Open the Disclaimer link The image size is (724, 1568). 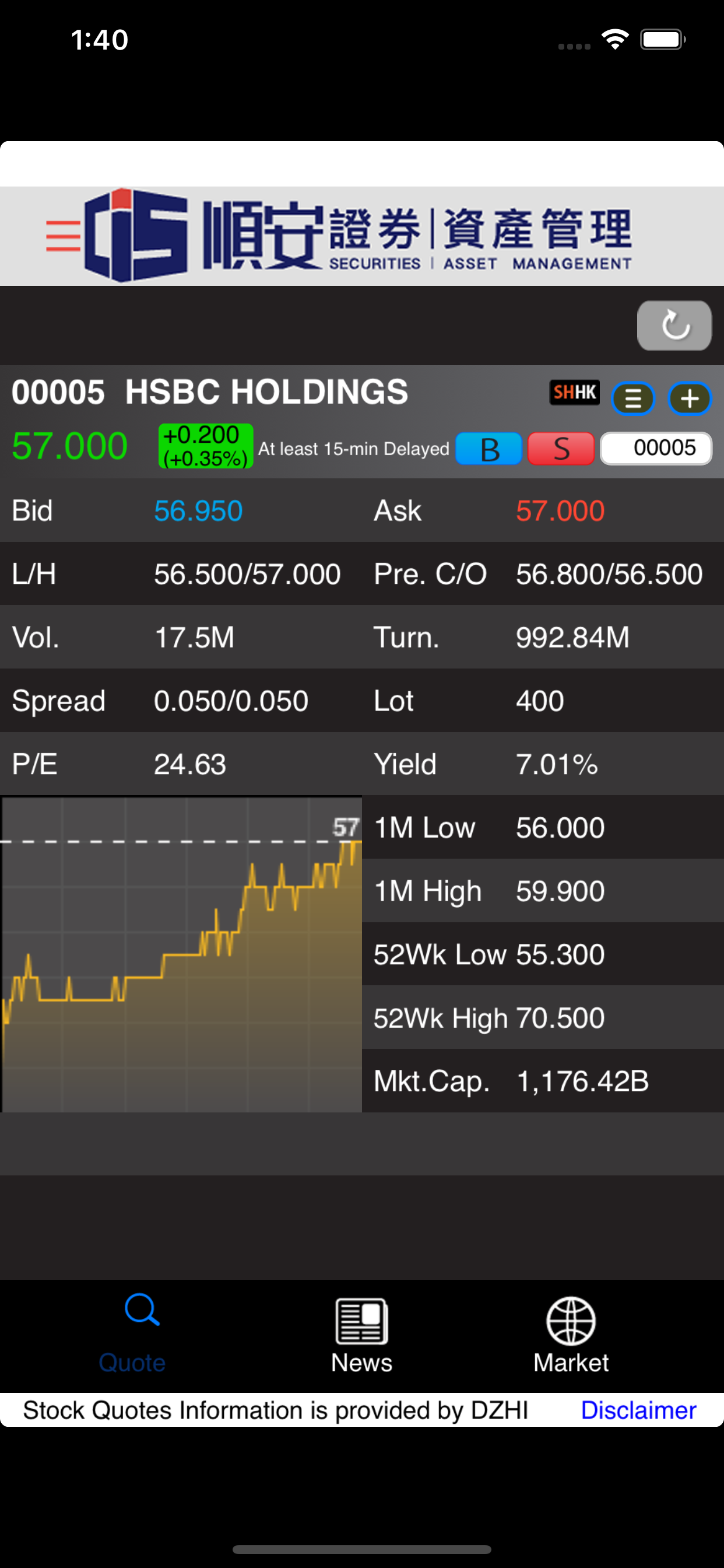click(x=638, y=1410)
